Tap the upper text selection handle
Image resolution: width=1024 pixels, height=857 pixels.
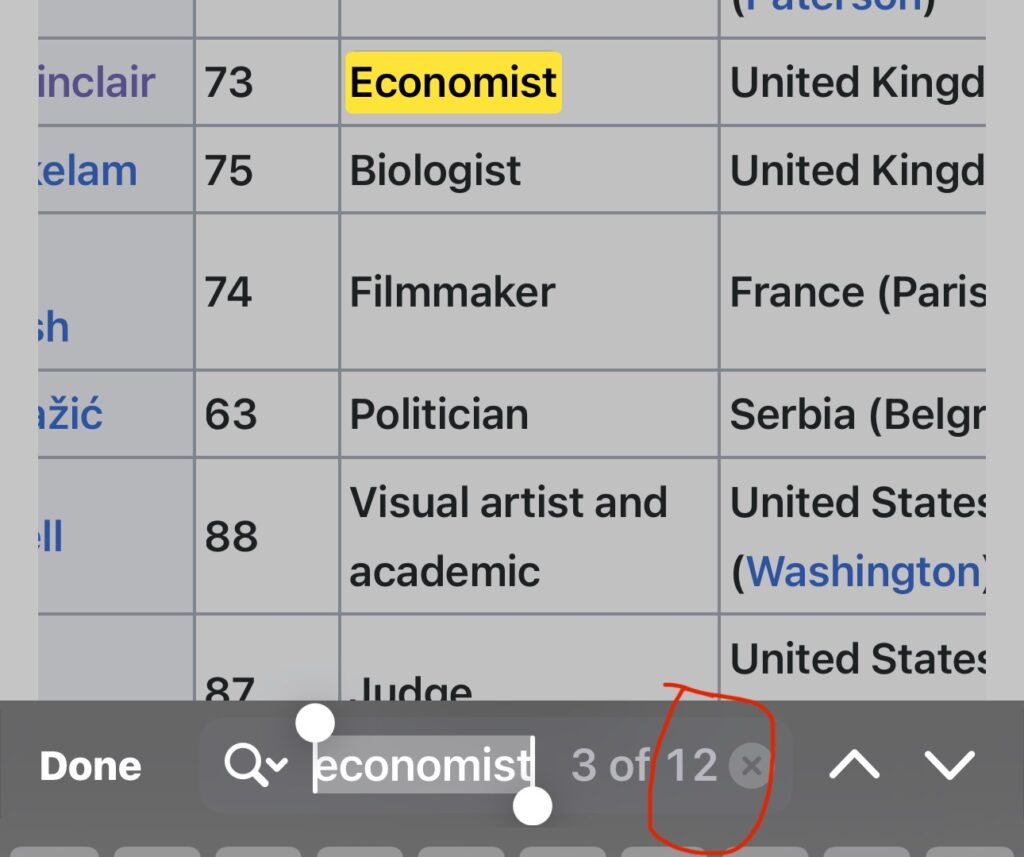tap(315, 721)
